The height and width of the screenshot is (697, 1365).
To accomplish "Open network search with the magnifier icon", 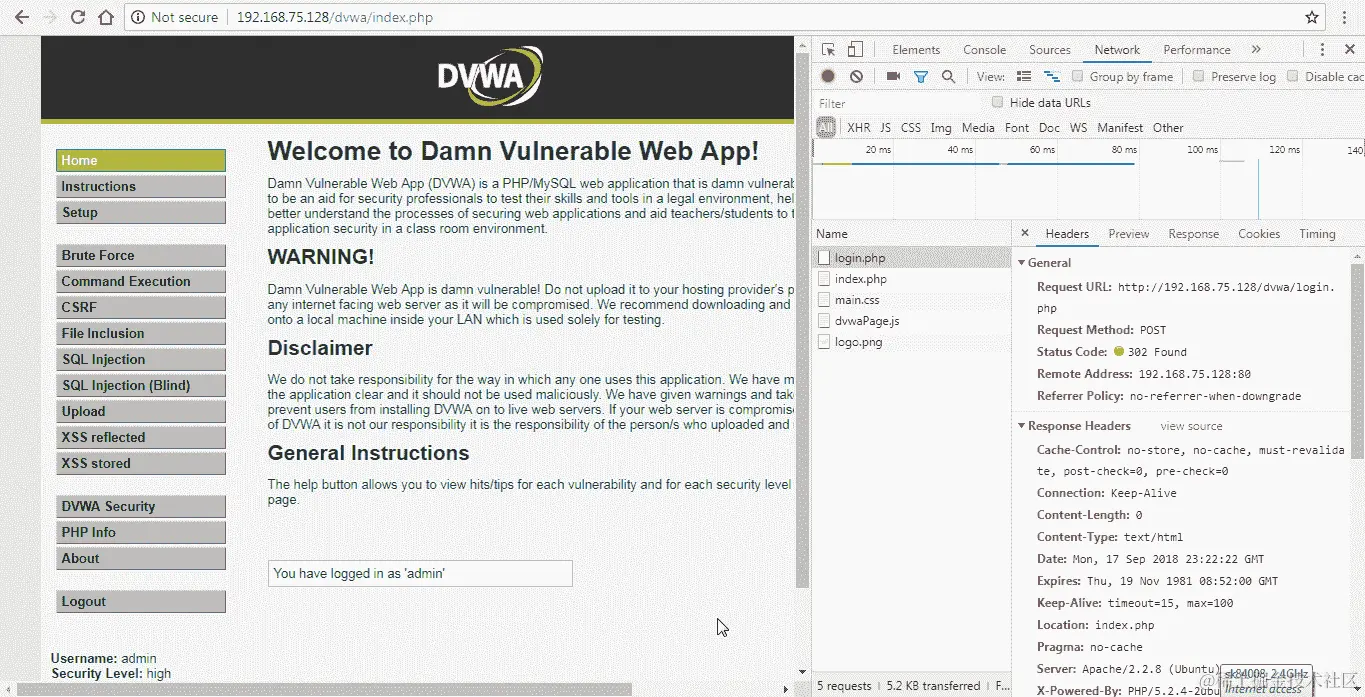I will point(948,76).
